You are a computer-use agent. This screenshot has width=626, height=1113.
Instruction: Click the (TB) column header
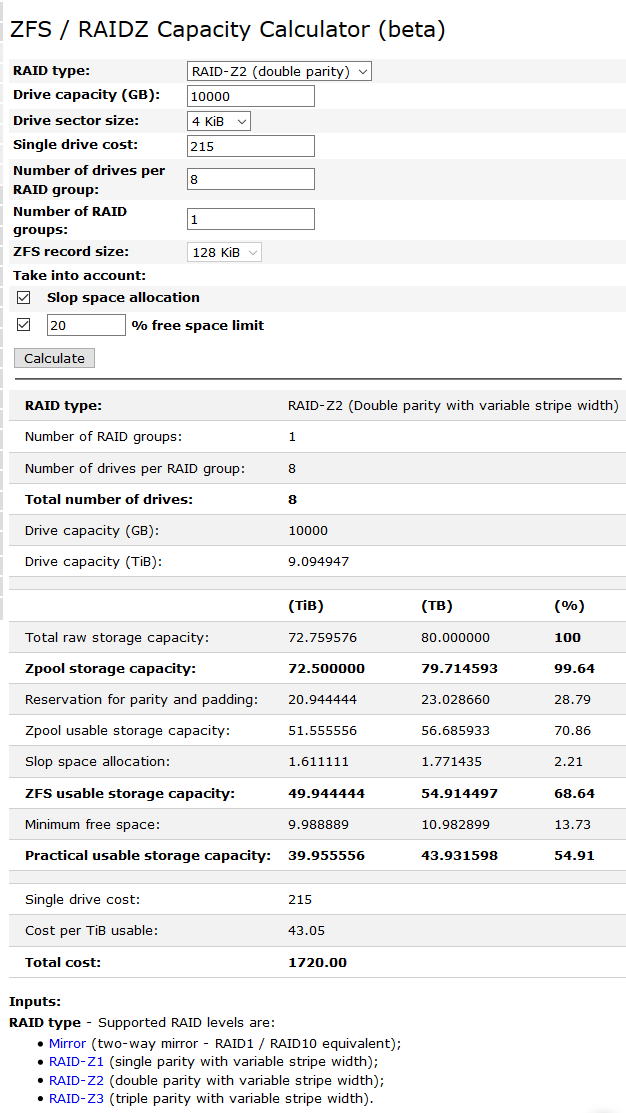[x=436, y=606]
